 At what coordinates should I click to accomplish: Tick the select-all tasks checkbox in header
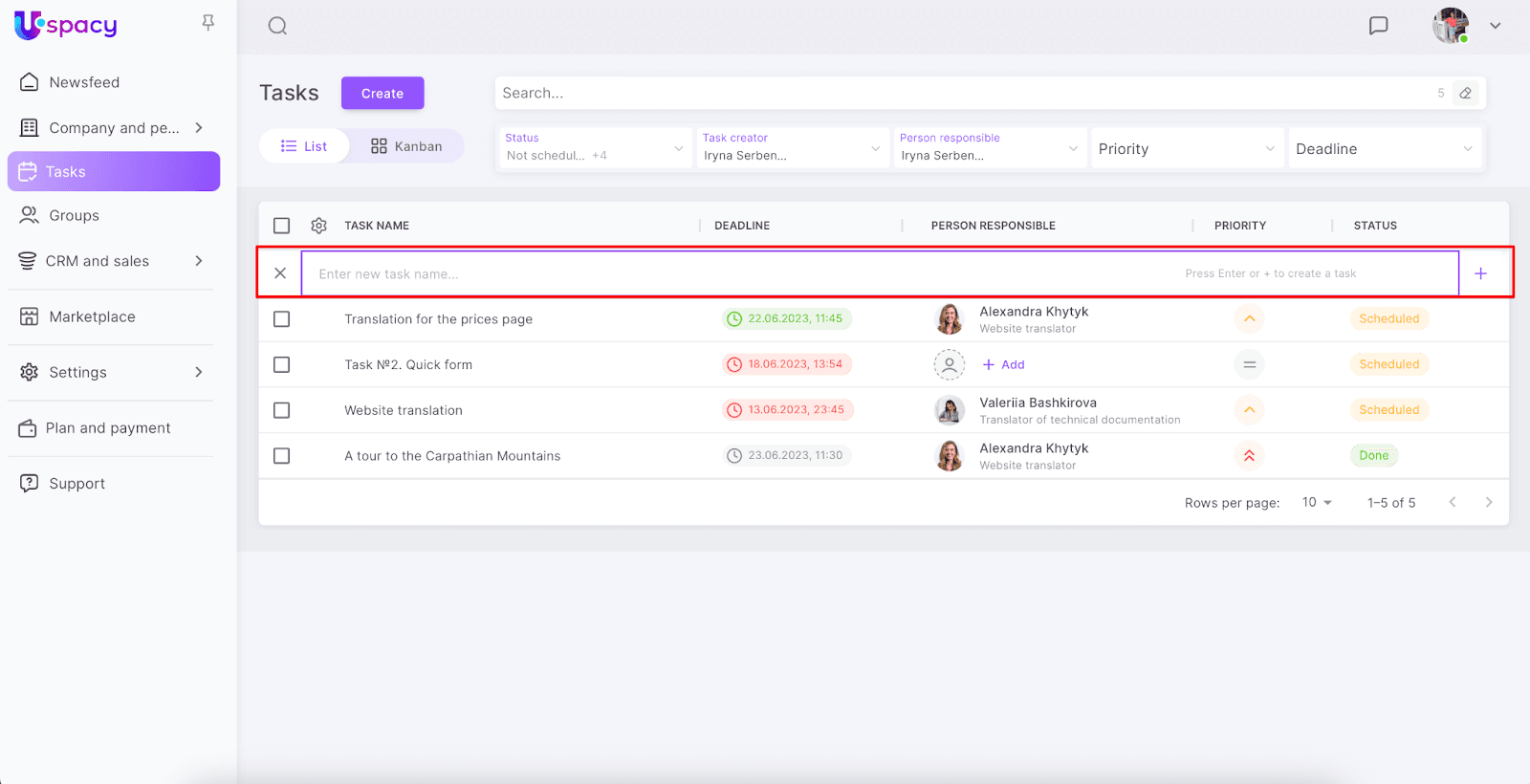pyautogui.click(x=281, y=226)
